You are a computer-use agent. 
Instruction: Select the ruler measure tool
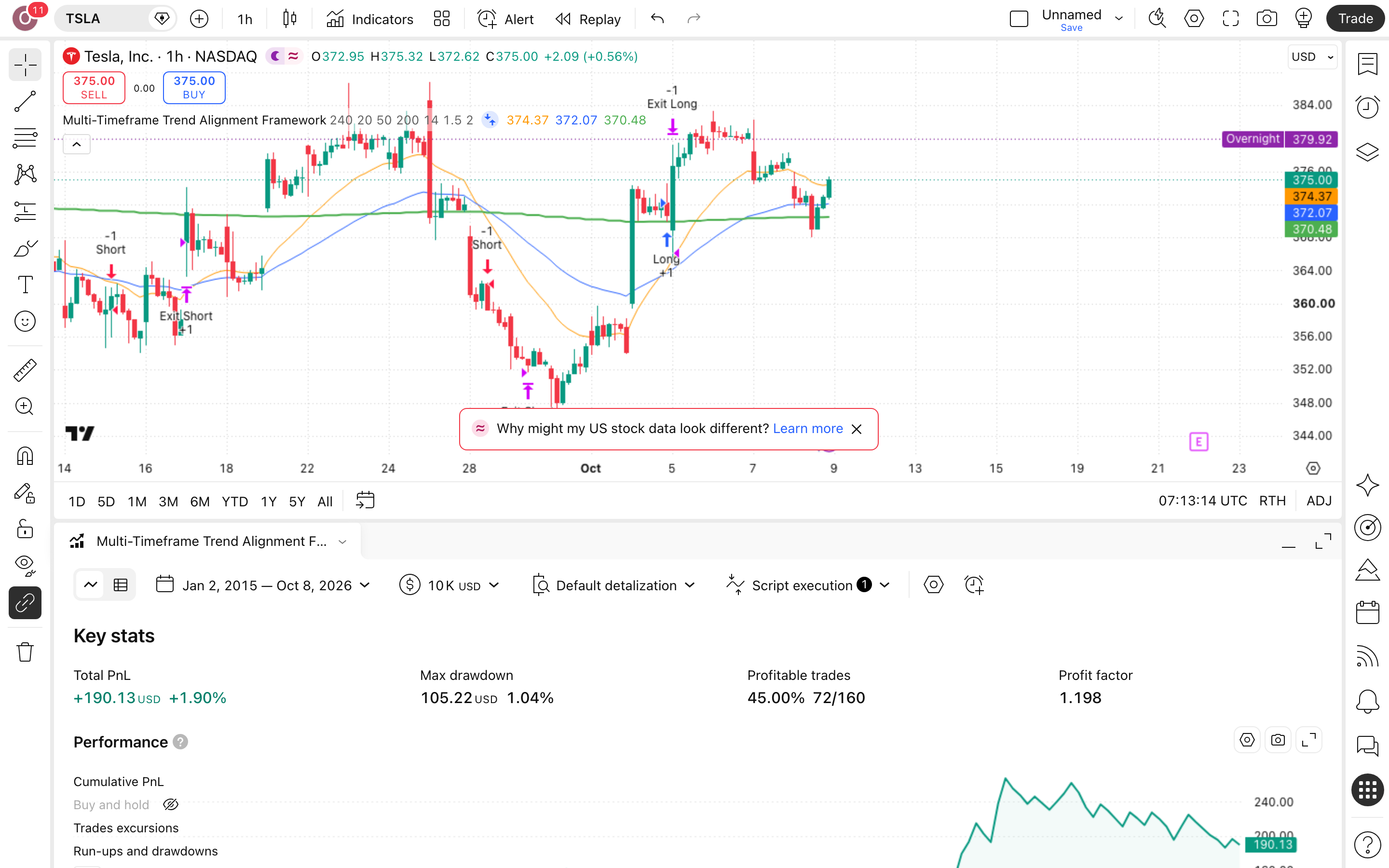point(25,370)
